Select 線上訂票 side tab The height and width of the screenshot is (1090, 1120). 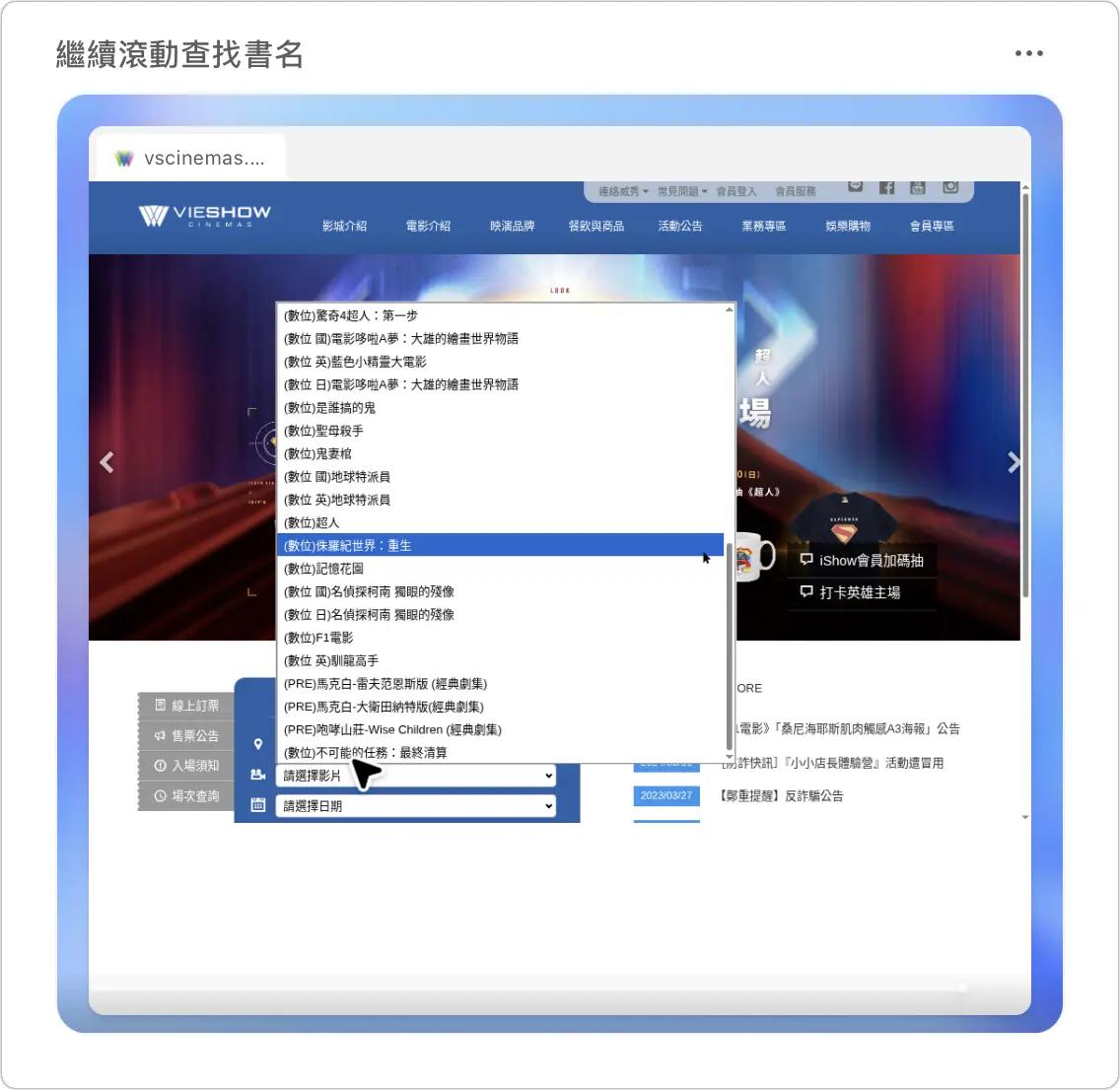[x=186, y=706]
